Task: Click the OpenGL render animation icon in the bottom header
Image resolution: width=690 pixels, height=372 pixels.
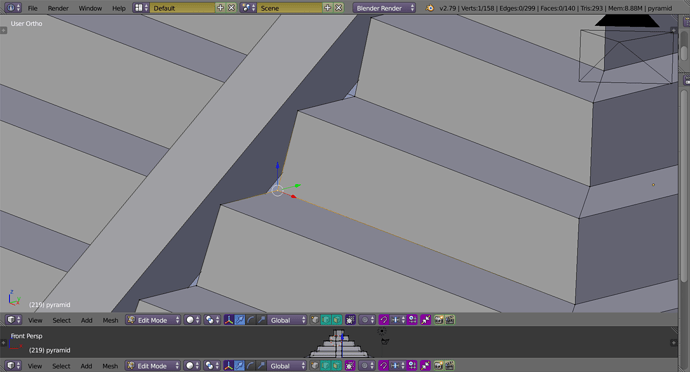Action: (449, 366)
